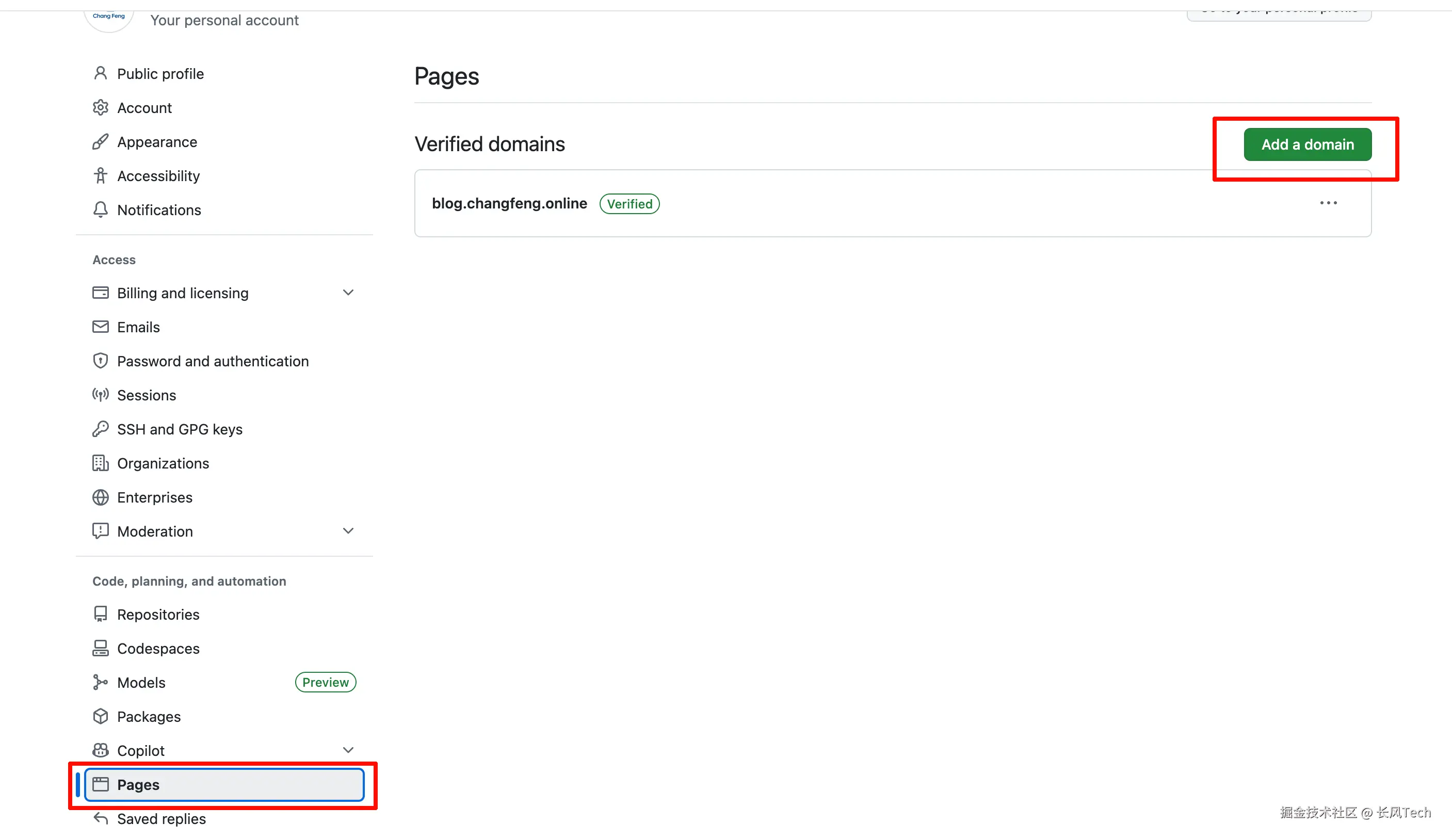This screenshot has height=840, width=1452.
Task: Click the globe icon for Enterprises
Action: (100, 497)
